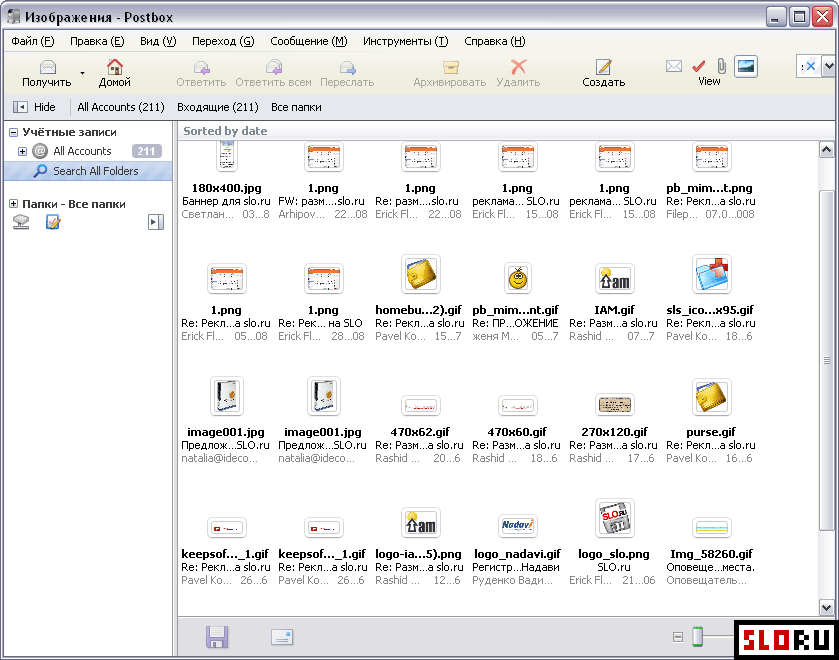This screenshot has height=660, width=839.
Task: Expand the Папки - Все папки section
Action: coord(14,204)
